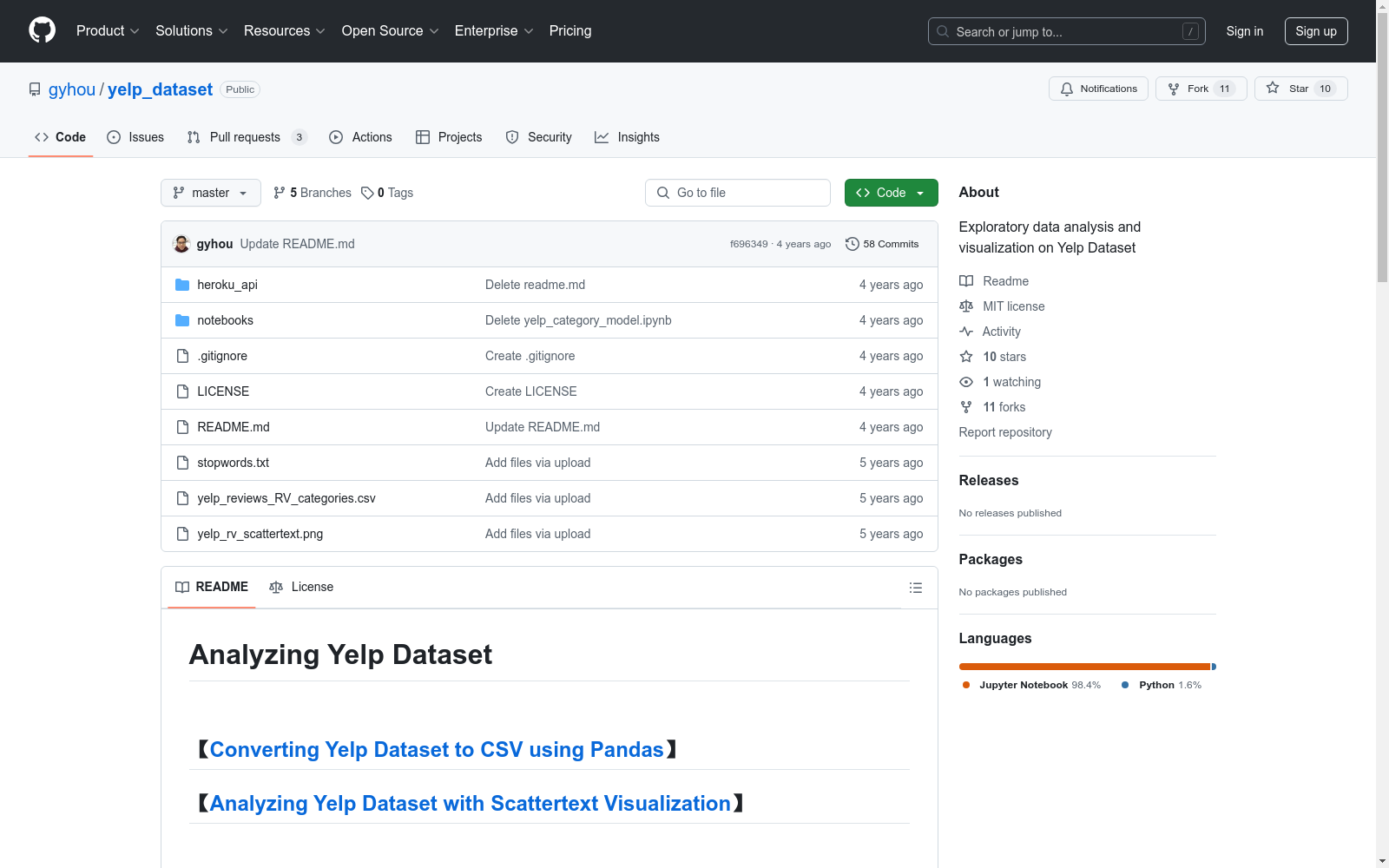The height and width of the screenshot is (868, 1389).
Task: Click the tag icon next to 0 Tags
Action: [367, 193]
